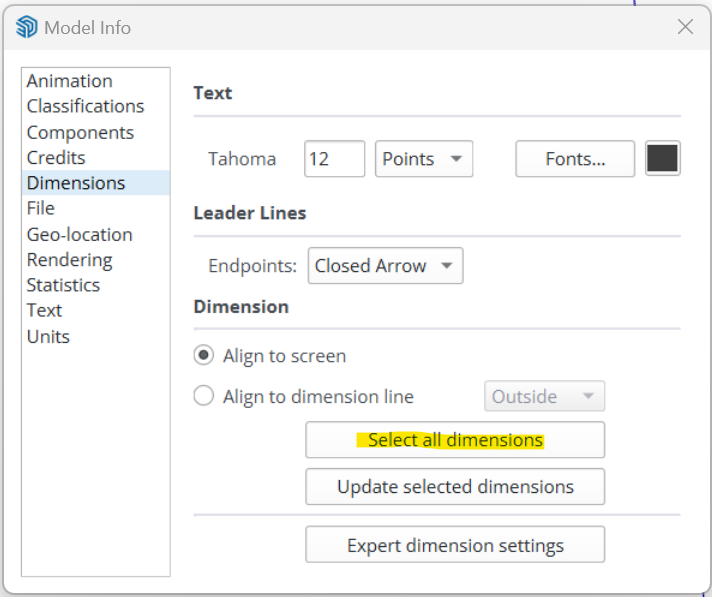Select Geo-location in the sidebar list
The height and width of the screenshot is (597, 712).
coord(79,235)
